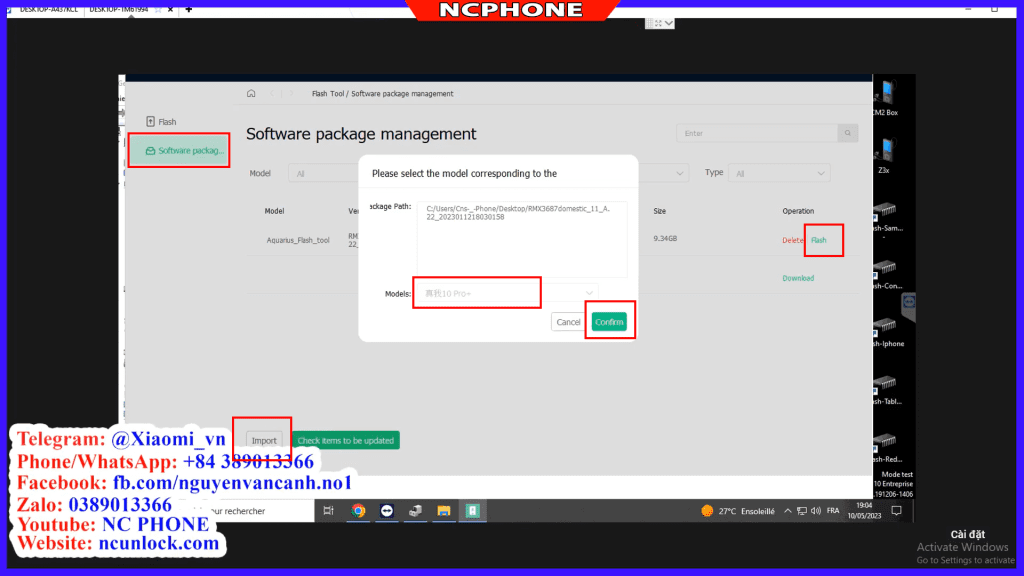Open the network icon in system tray

click(803, 510)
